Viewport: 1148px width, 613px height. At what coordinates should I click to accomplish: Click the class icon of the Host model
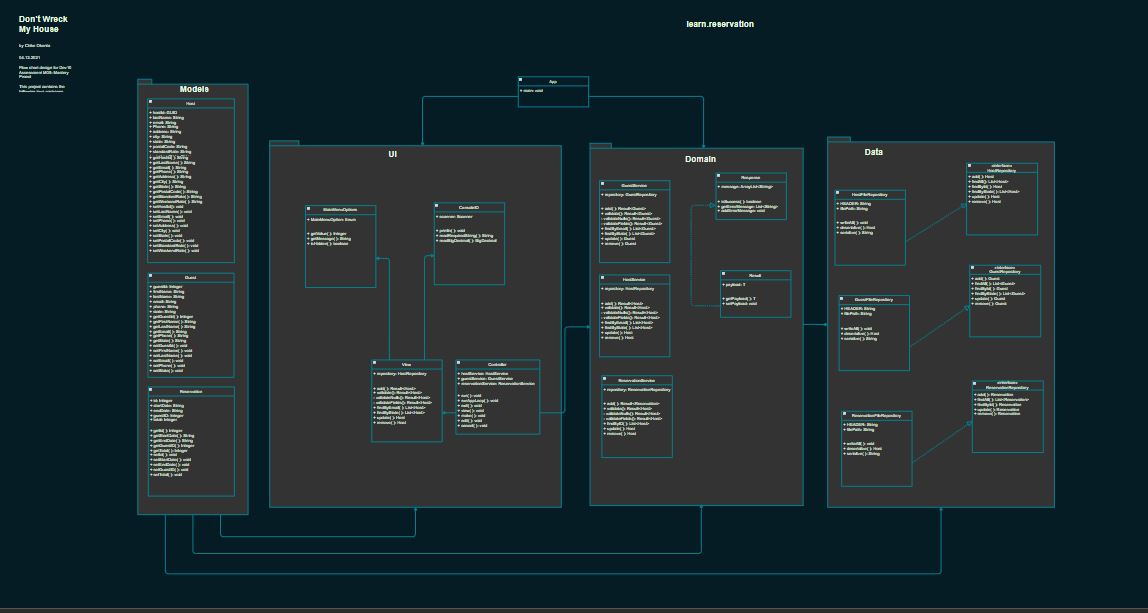tap(151, 102)
